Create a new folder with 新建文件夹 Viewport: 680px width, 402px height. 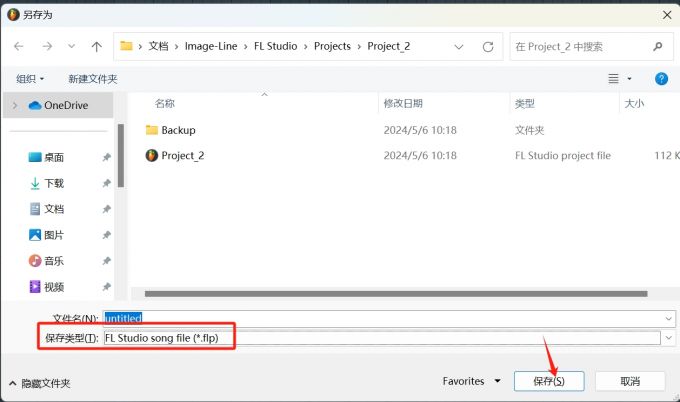[x=92, y=79]
